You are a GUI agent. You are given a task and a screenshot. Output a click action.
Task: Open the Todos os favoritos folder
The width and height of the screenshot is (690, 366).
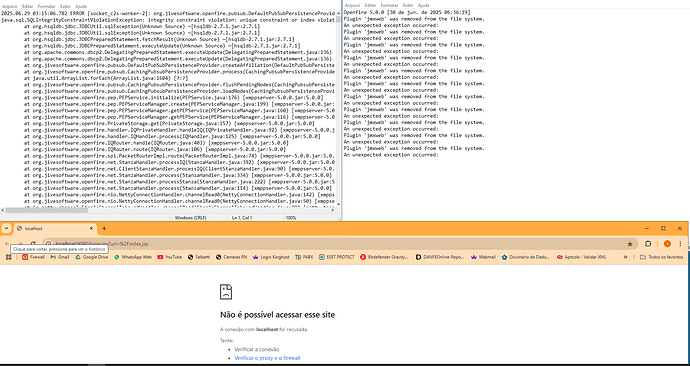tap(661, 257)
